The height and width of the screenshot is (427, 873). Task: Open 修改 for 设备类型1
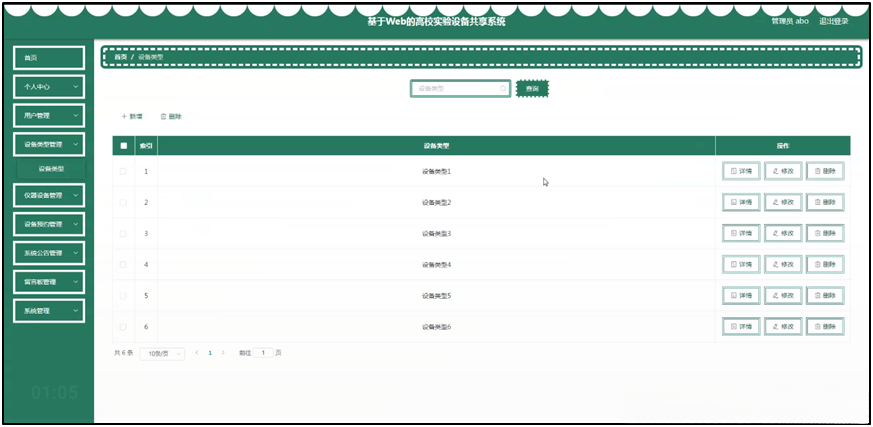point(783,171)
